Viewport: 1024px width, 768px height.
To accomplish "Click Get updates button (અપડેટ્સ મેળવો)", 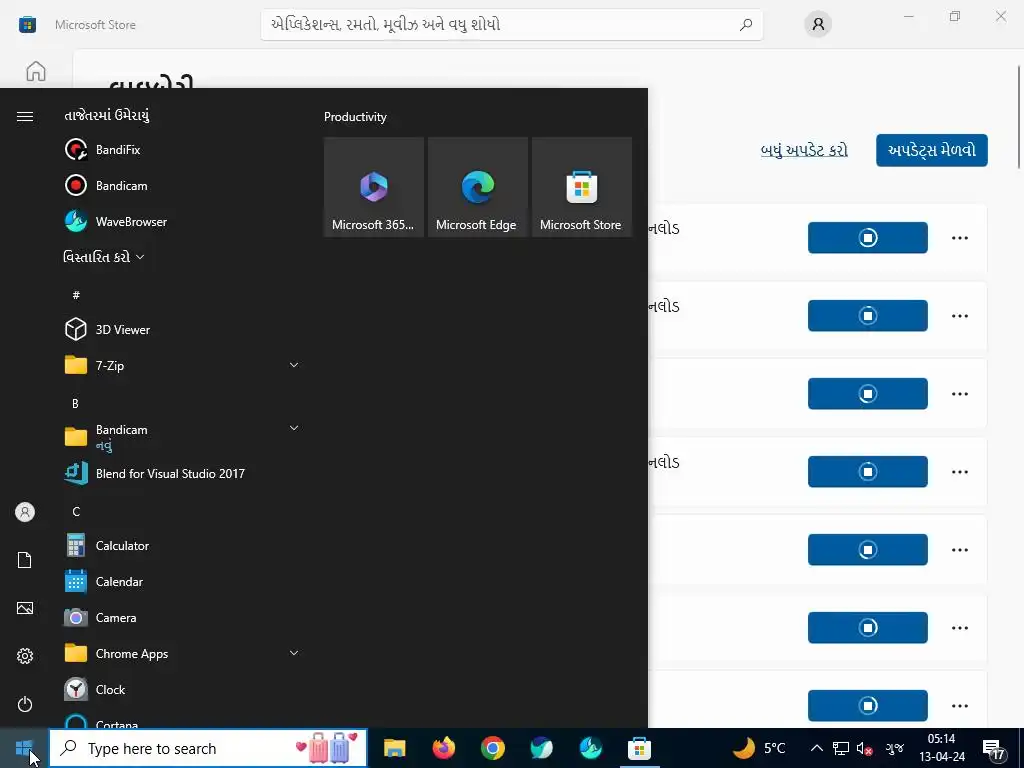I will pyautogui.click(x=931, y=150).
